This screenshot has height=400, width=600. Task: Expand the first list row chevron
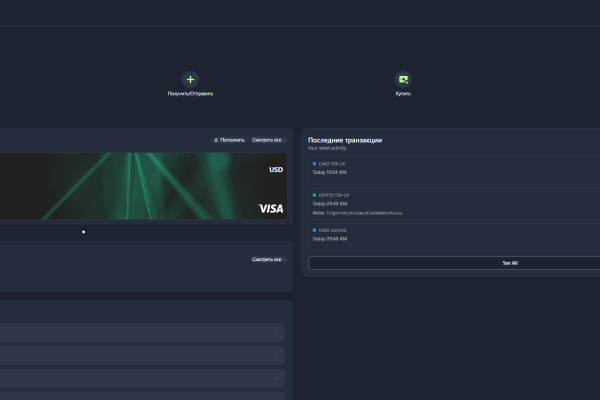tap(277, 333)
